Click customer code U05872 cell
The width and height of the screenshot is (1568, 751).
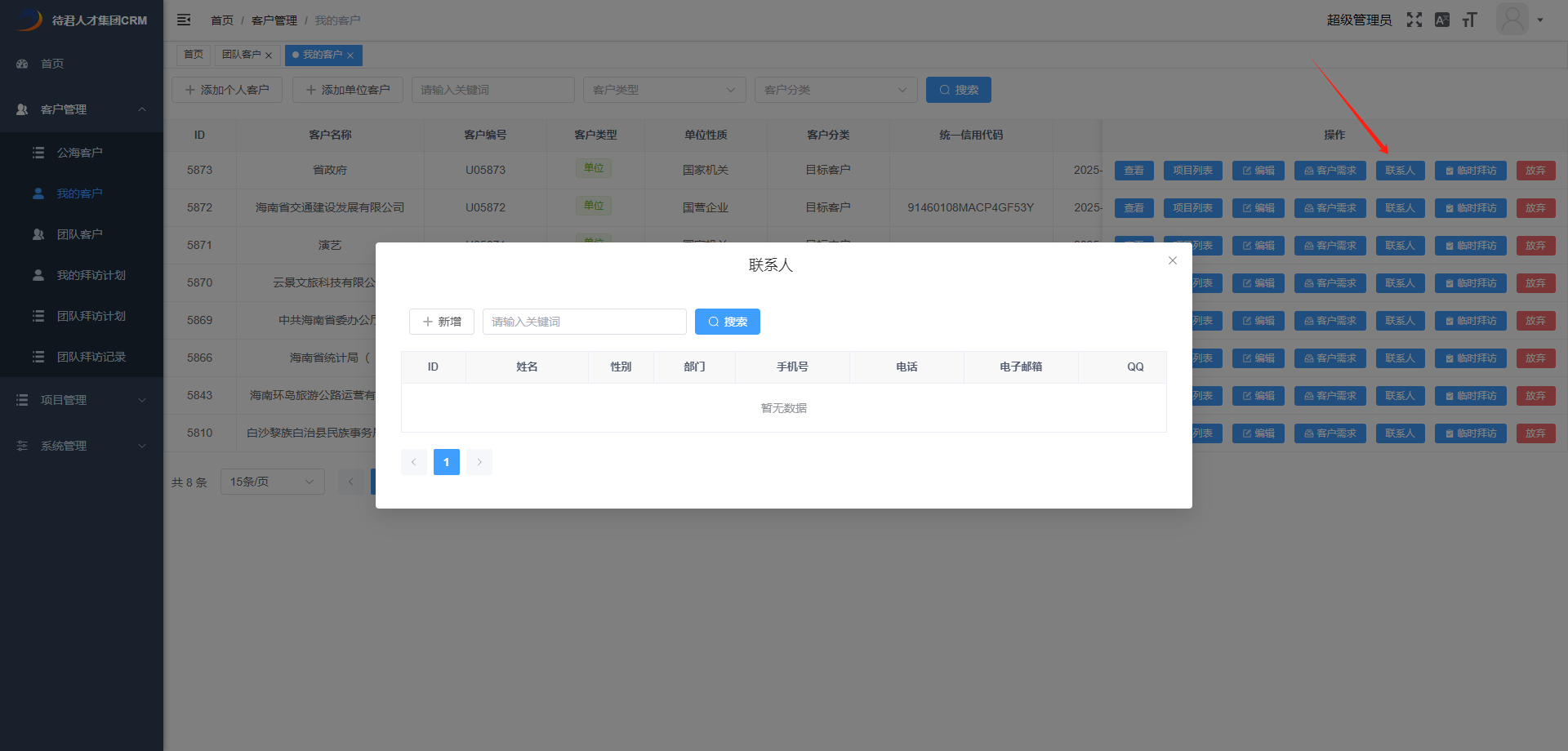pos(486,207)
